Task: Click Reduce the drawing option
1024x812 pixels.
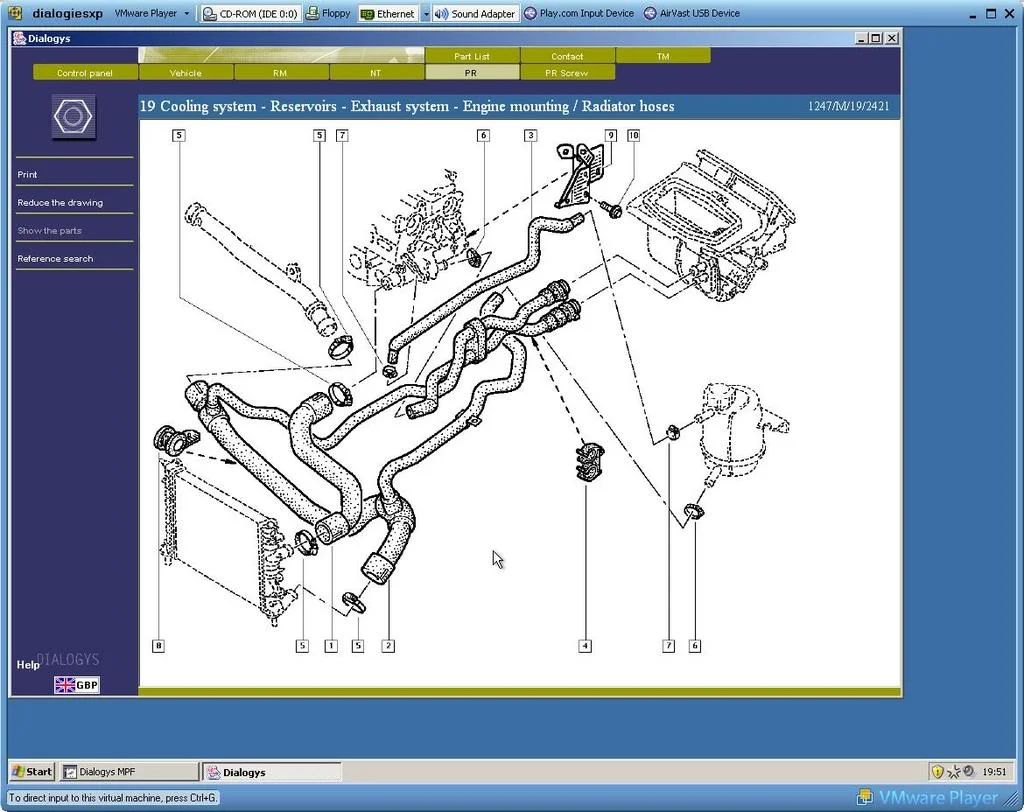Action: point(60,203)
